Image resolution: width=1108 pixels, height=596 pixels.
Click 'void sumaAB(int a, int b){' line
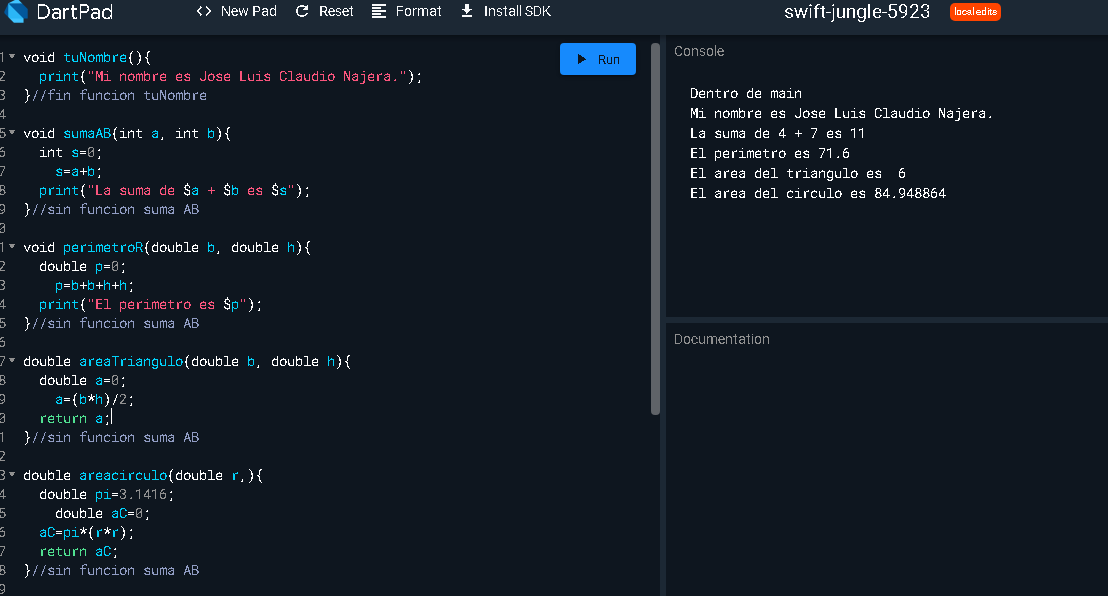click(x=127, y=134)
